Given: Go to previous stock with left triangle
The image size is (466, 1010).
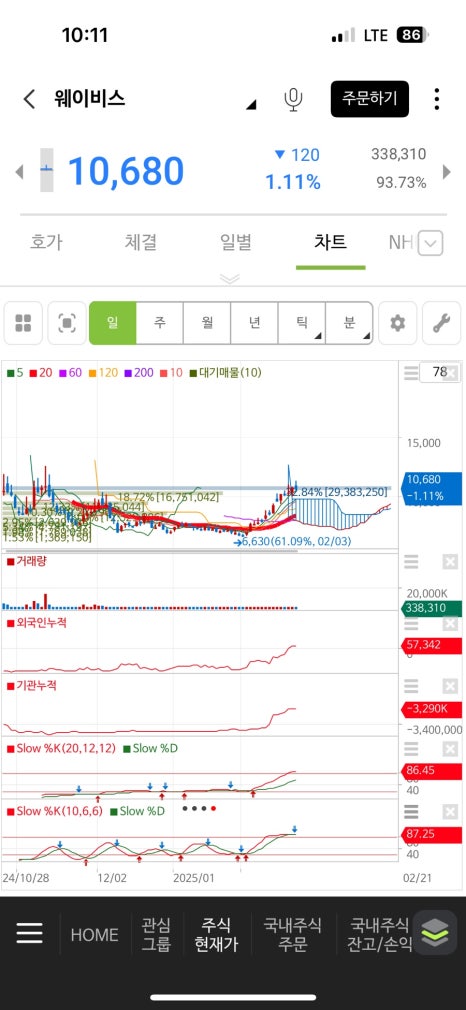Looking at the screenshot, I should pos(19,171).
